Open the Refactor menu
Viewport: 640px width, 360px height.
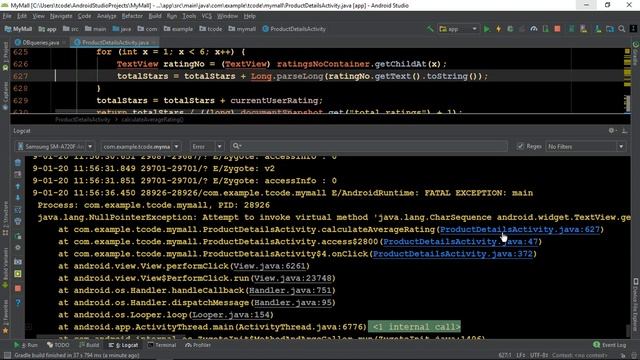[132, 16]
